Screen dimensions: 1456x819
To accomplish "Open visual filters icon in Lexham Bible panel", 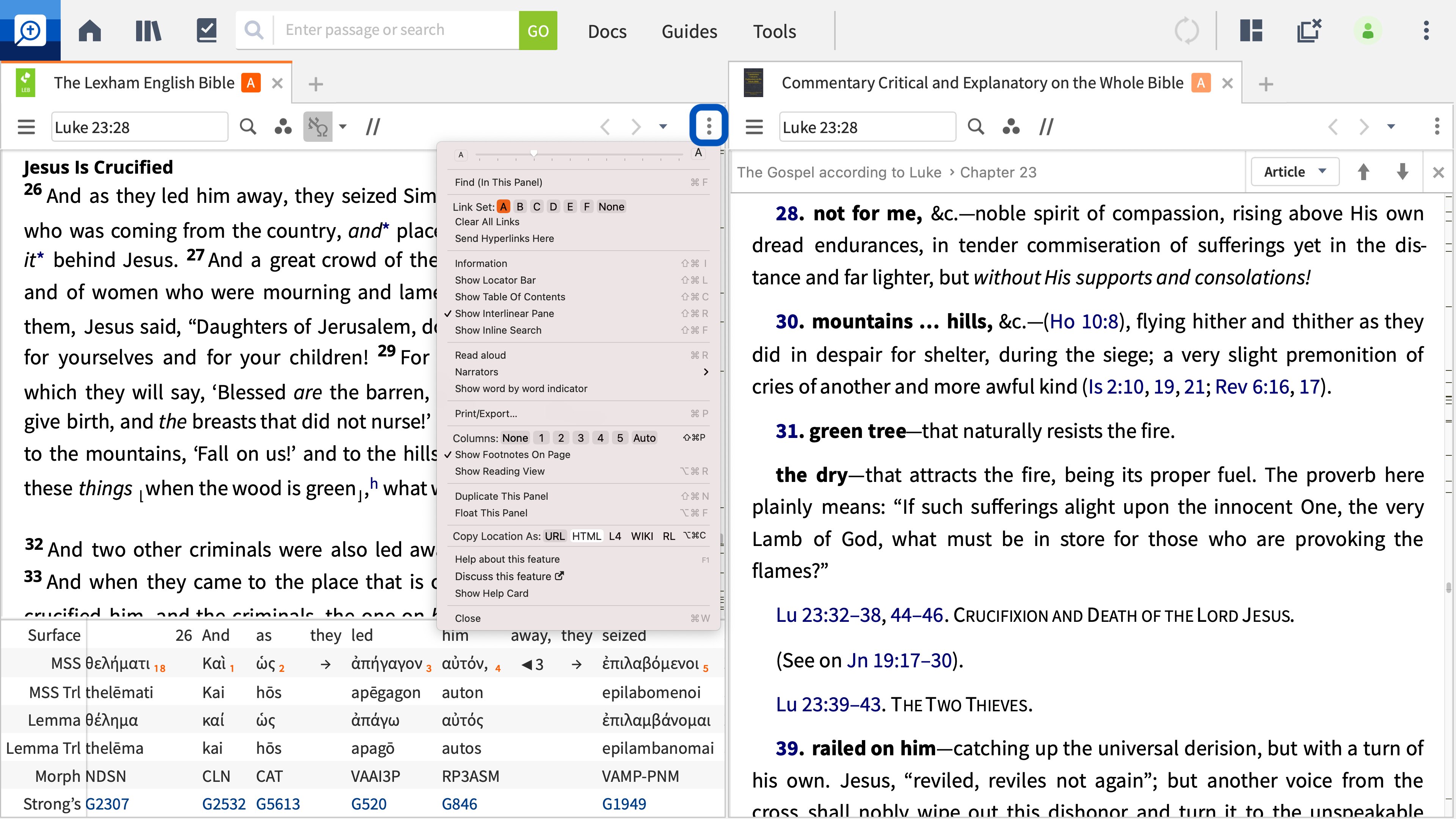I will tap(283, 127).
